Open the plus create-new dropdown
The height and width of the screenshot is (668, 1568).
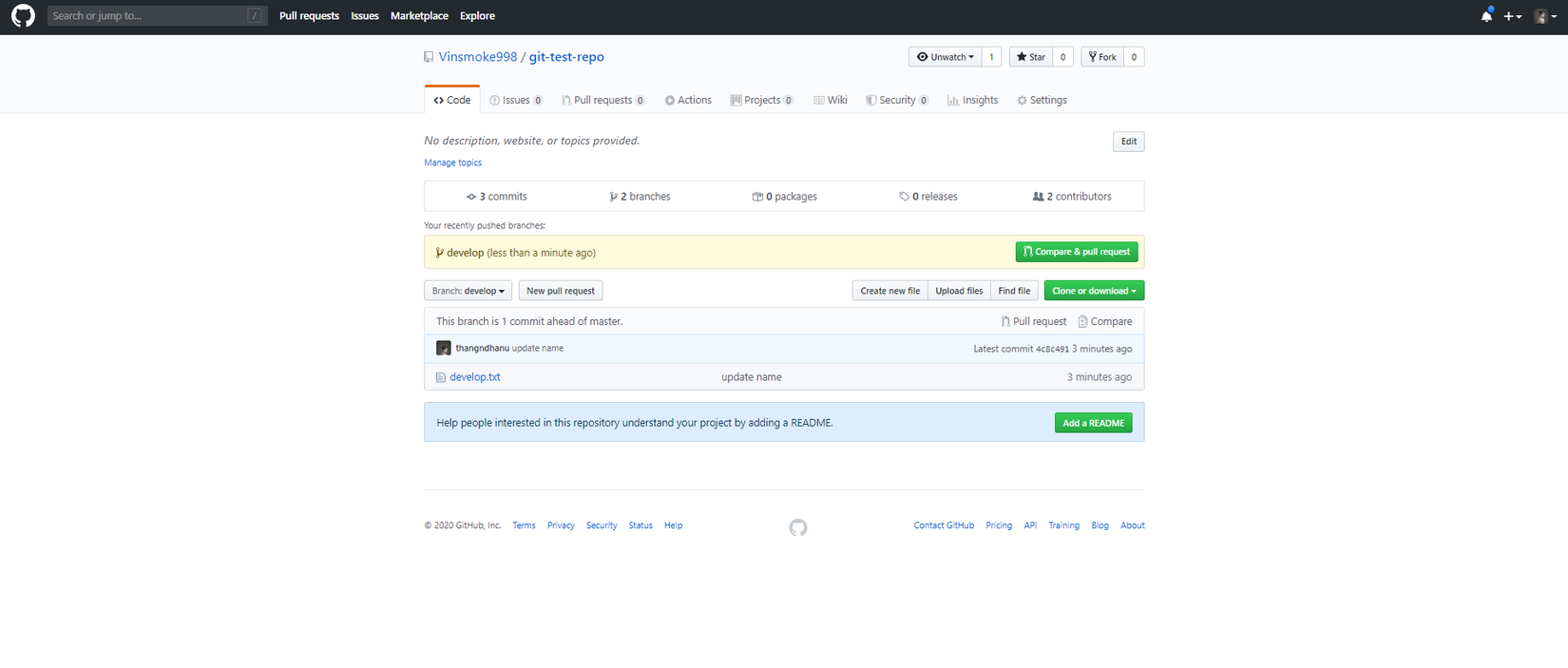[1512, 16]
